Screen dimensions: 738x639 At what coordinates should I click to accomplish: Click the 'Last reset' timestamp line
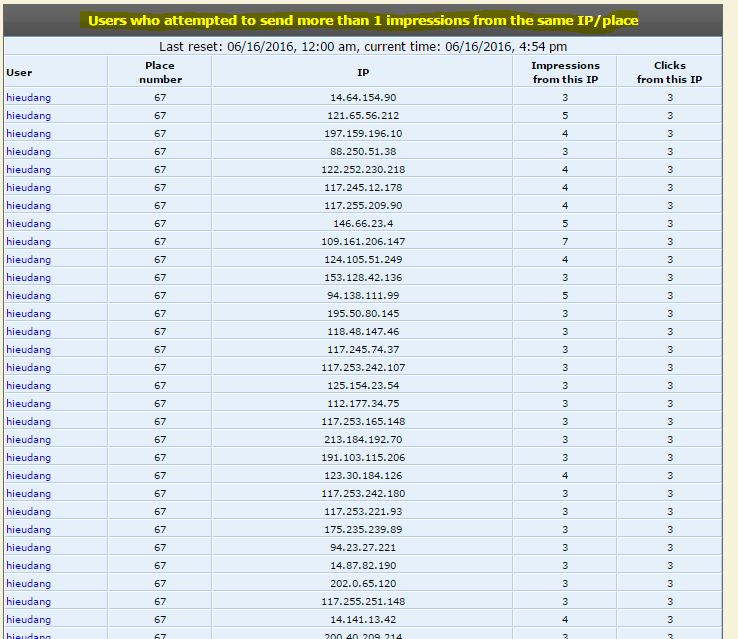click(363, 47)
